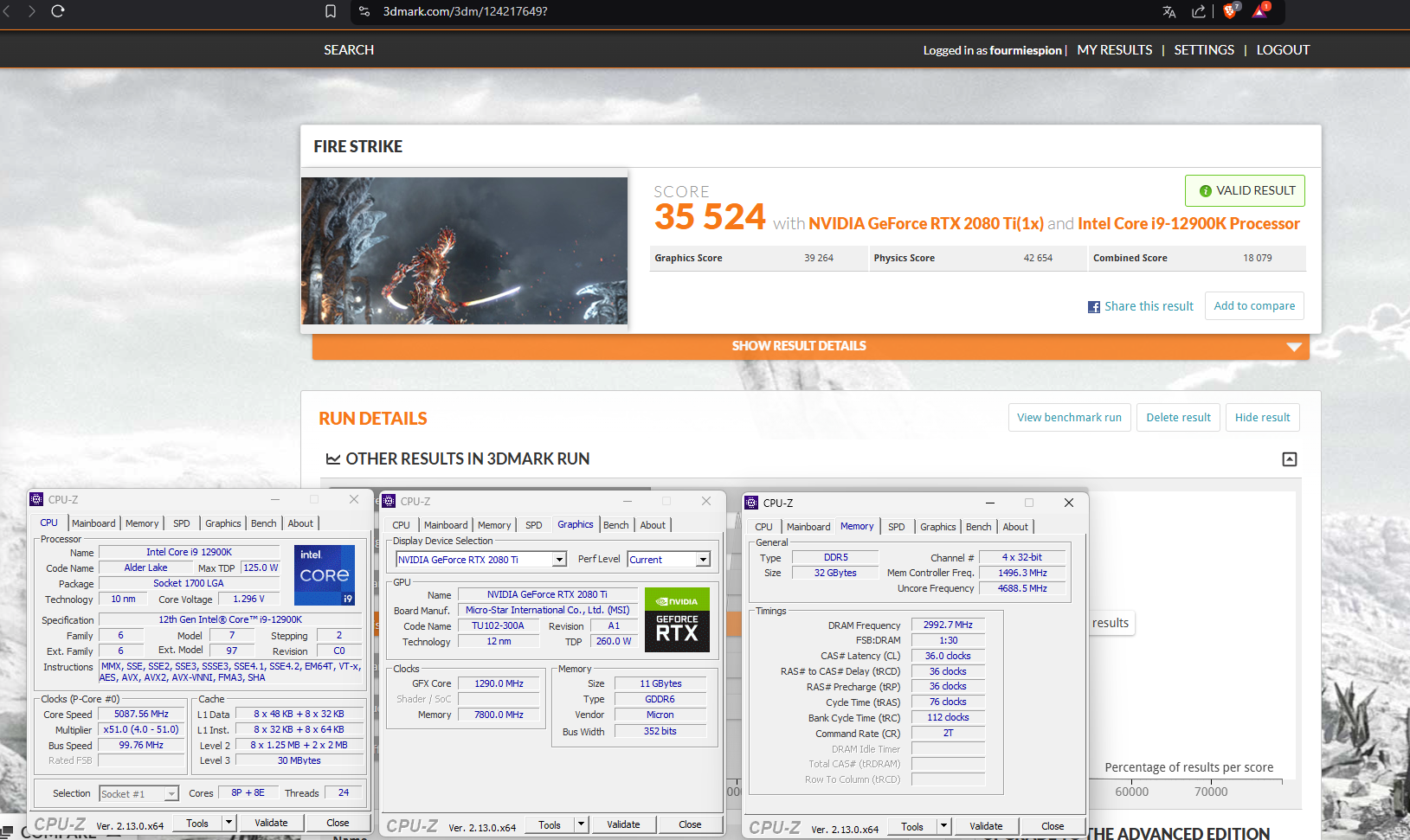Open Tools dropdown arrow in Memory window

tap(944, 826)
